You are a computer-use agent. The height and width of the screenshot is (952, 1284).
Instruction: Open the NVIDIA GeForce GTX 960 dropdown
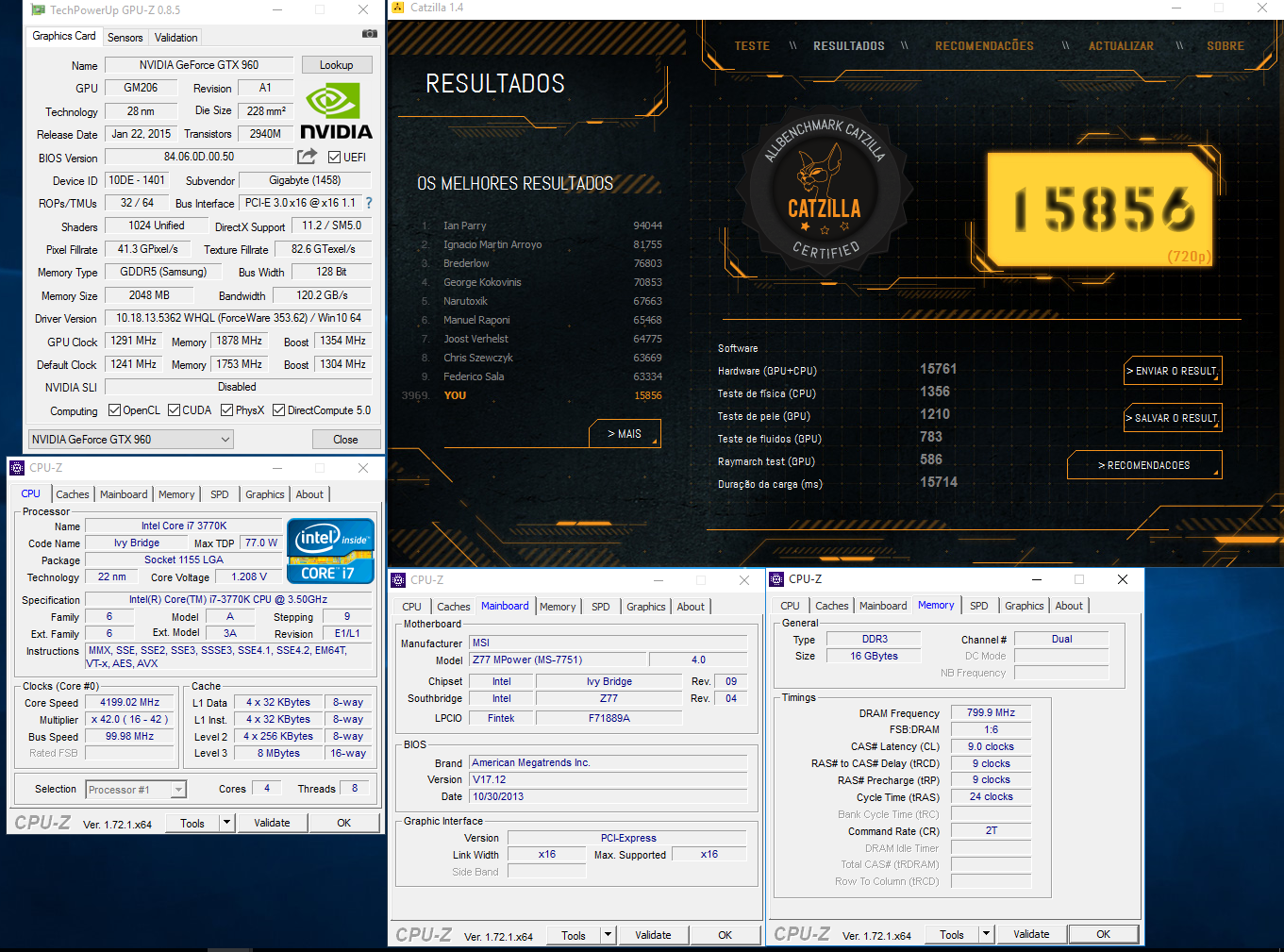click(x=130, y=440)
